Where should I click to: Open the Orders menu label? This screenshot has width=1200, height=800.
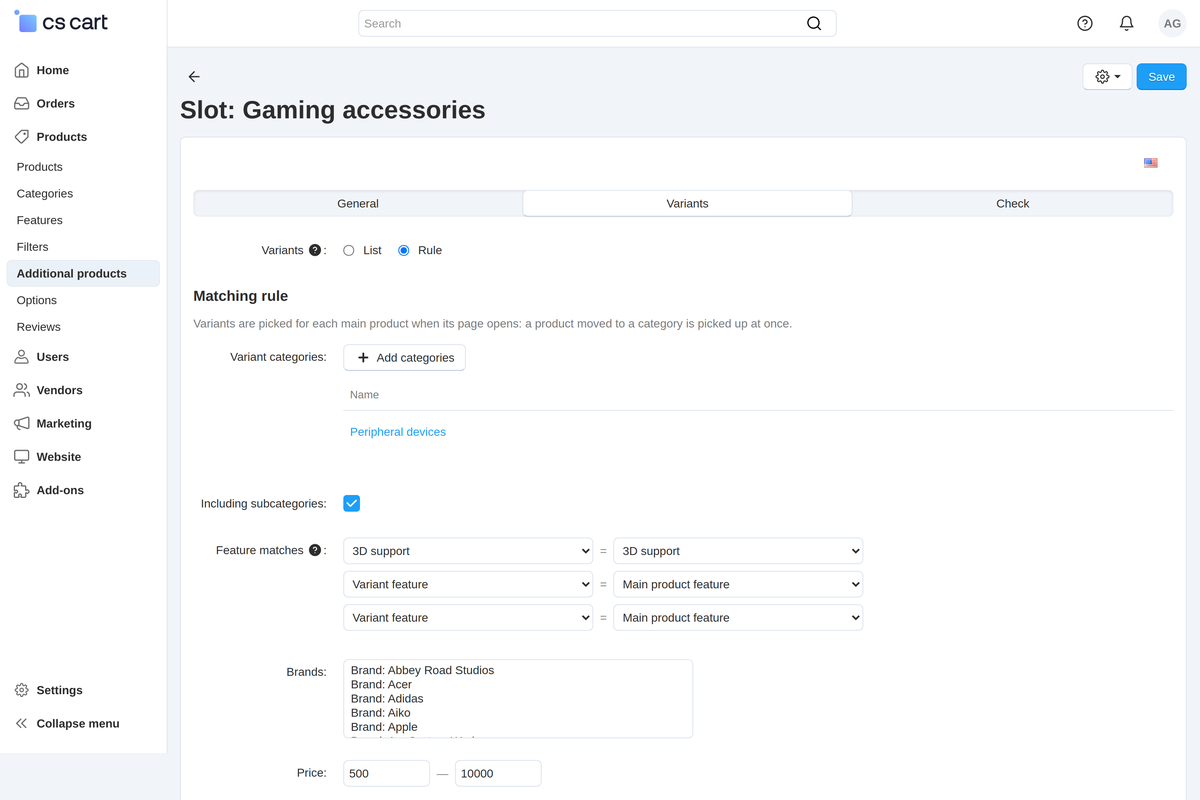56,103
